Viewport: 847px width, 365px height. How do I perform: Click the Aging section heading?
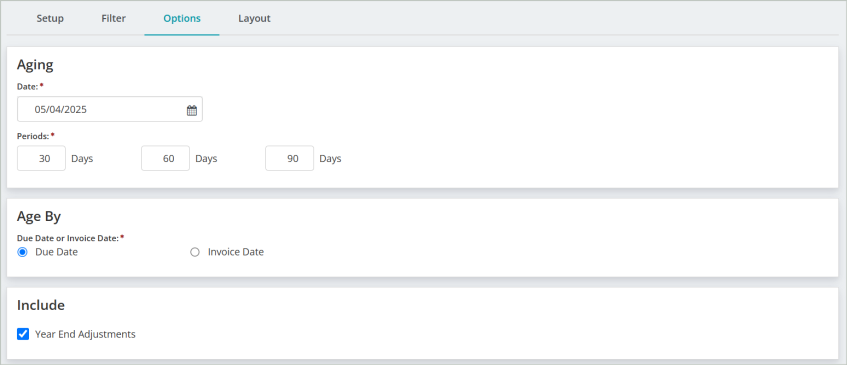35,65
